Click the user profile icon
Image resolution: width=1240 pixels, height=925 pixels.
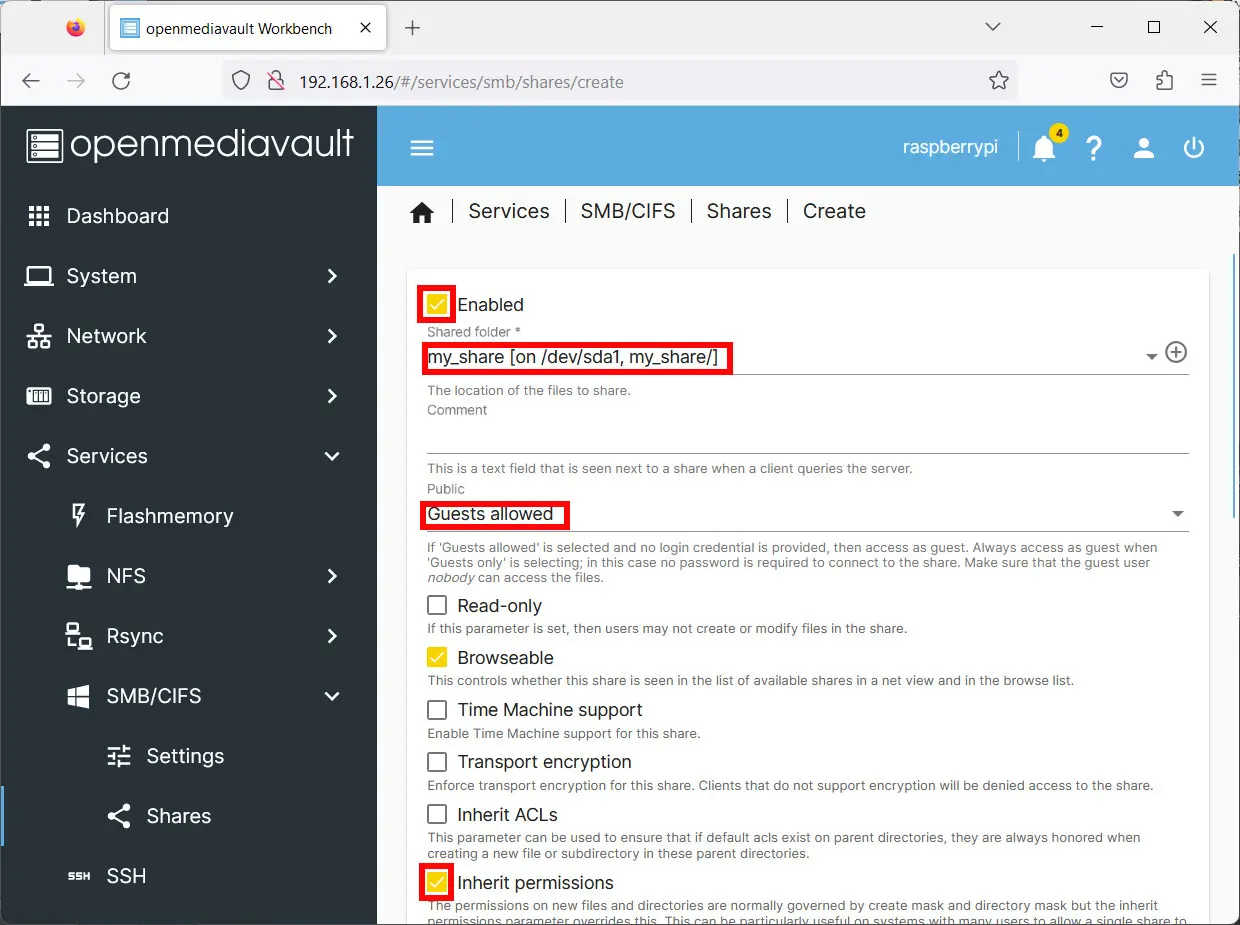coord(1144,148)
